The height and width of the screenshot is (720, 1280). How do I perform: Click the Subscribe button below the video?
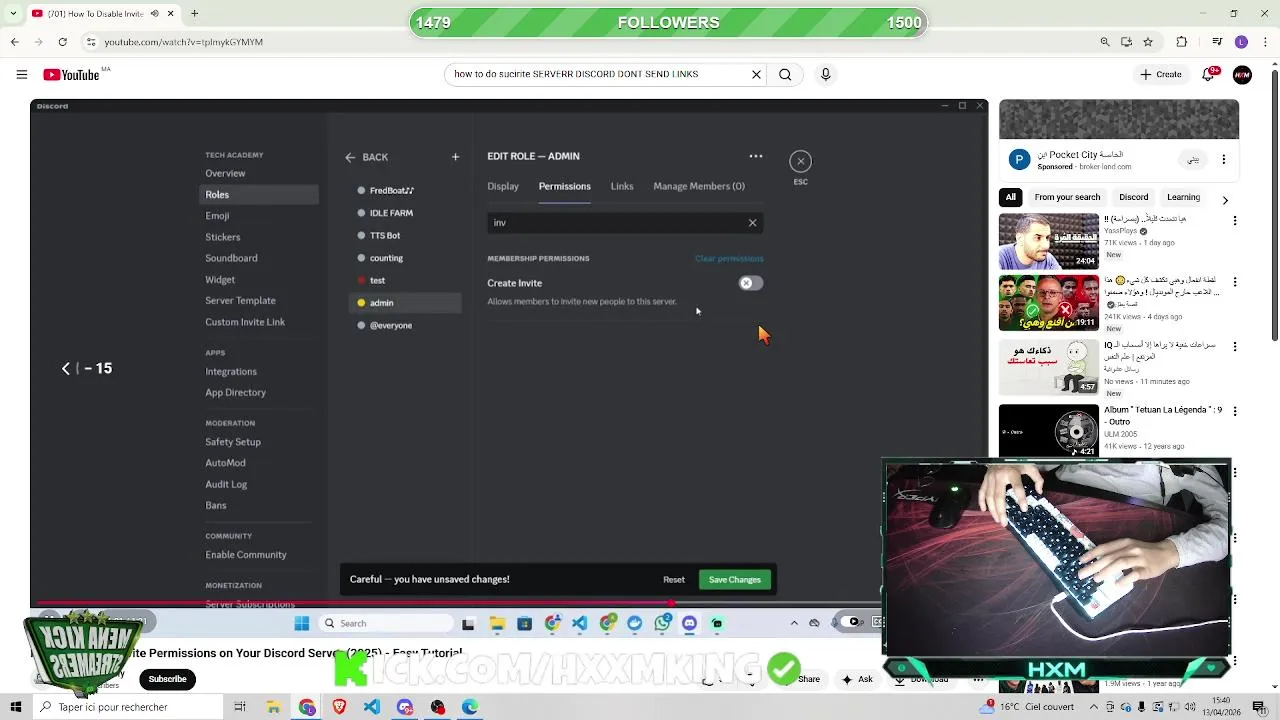(167, 679)
